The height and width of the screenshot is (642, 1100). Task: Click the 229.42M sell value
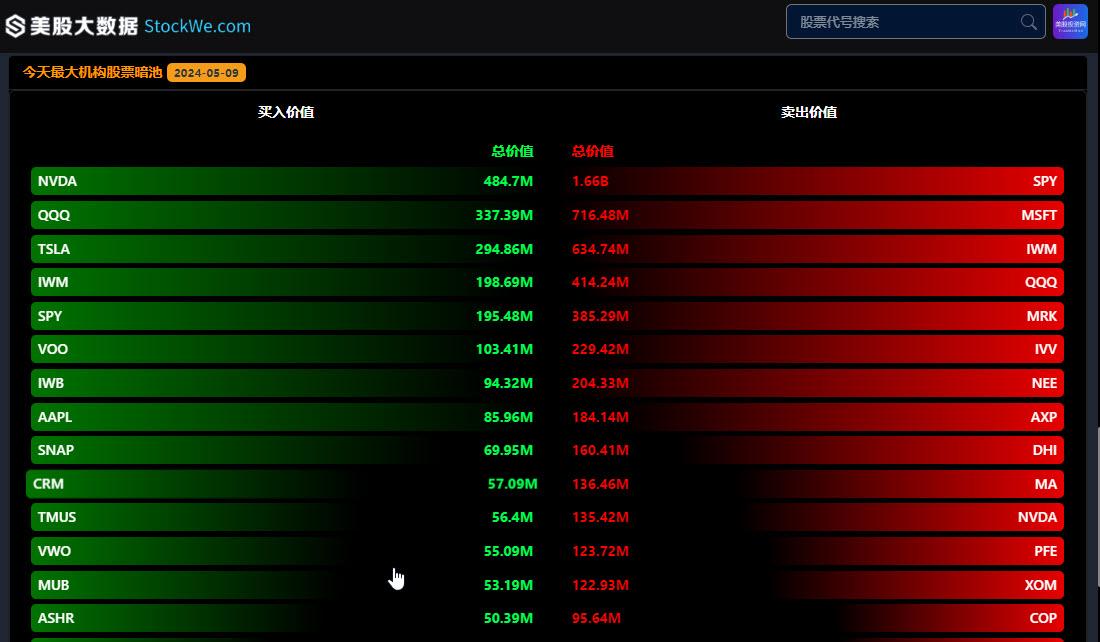(x=601, y=349)
